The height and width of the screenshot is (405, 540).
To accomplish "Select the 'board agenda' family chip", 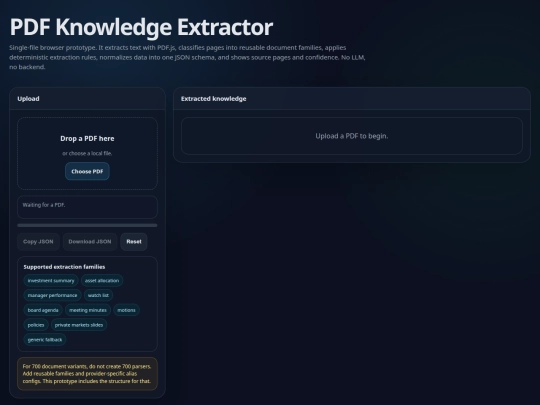I will point(43,310).
